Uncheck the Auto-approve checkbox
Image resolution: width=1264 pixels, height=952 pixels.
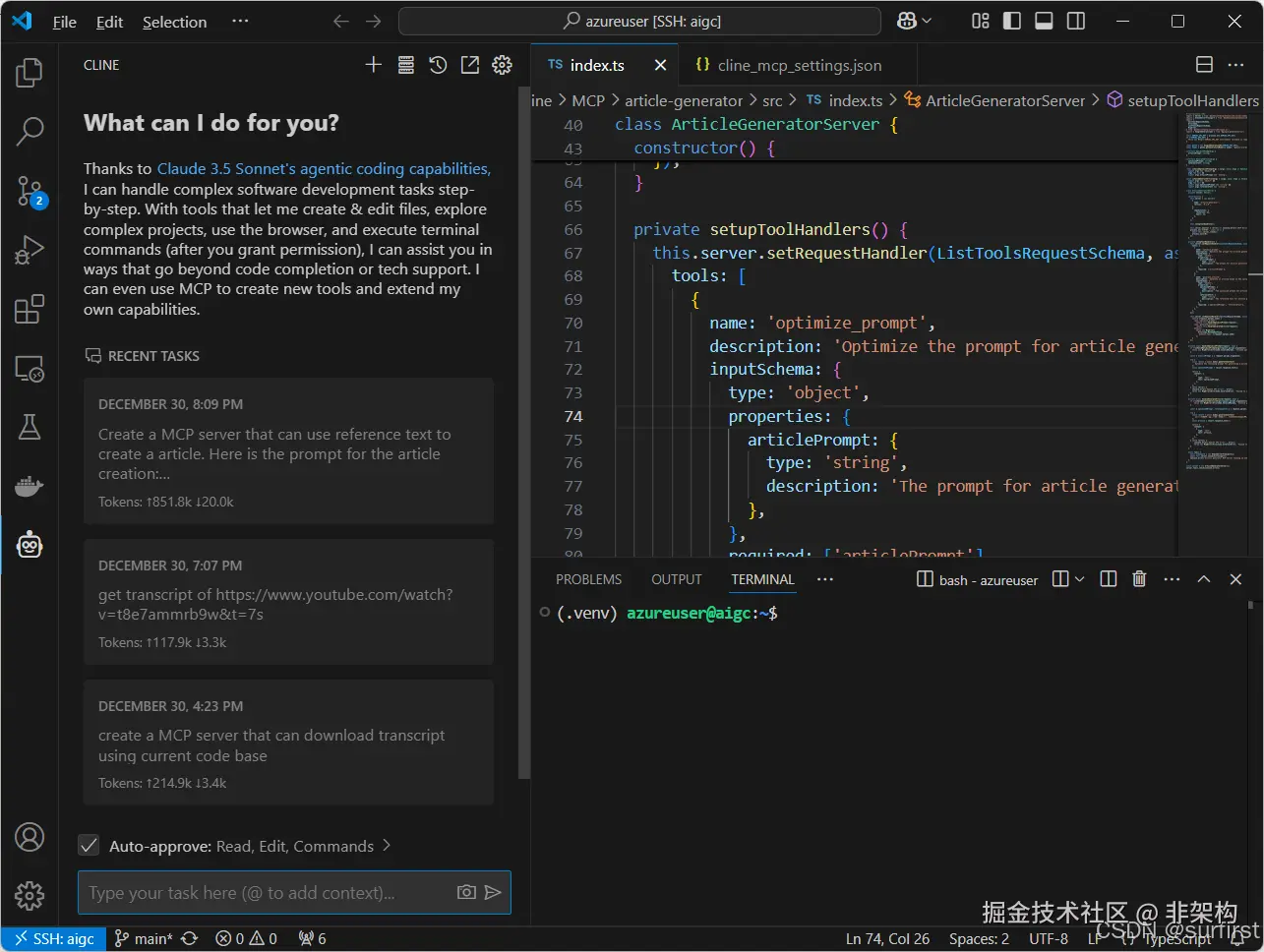[89, 846]
